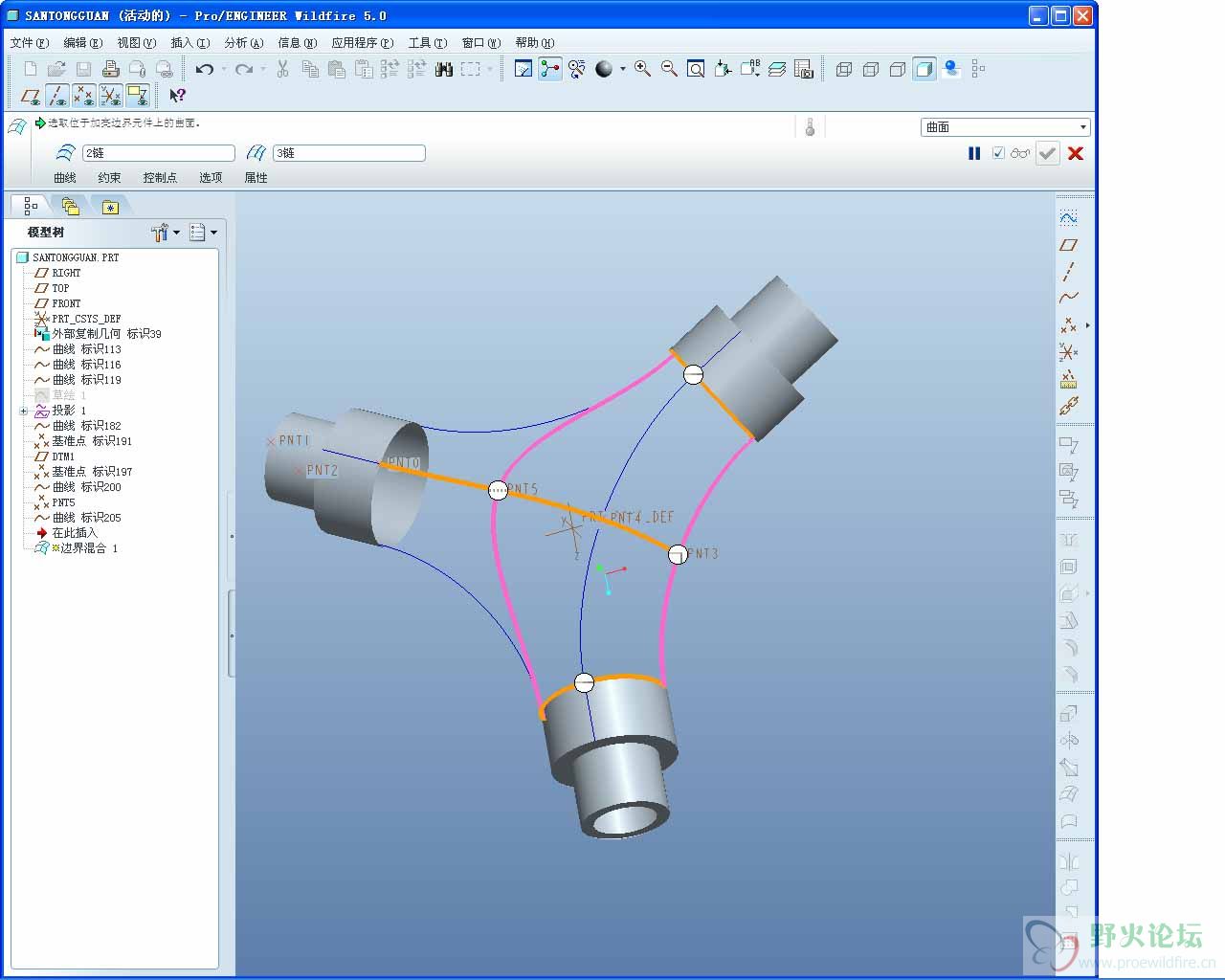This screenshot has height=980, width=1225.
Task: Open the 工具(T) menu
Action: click(x=427, y=43)
